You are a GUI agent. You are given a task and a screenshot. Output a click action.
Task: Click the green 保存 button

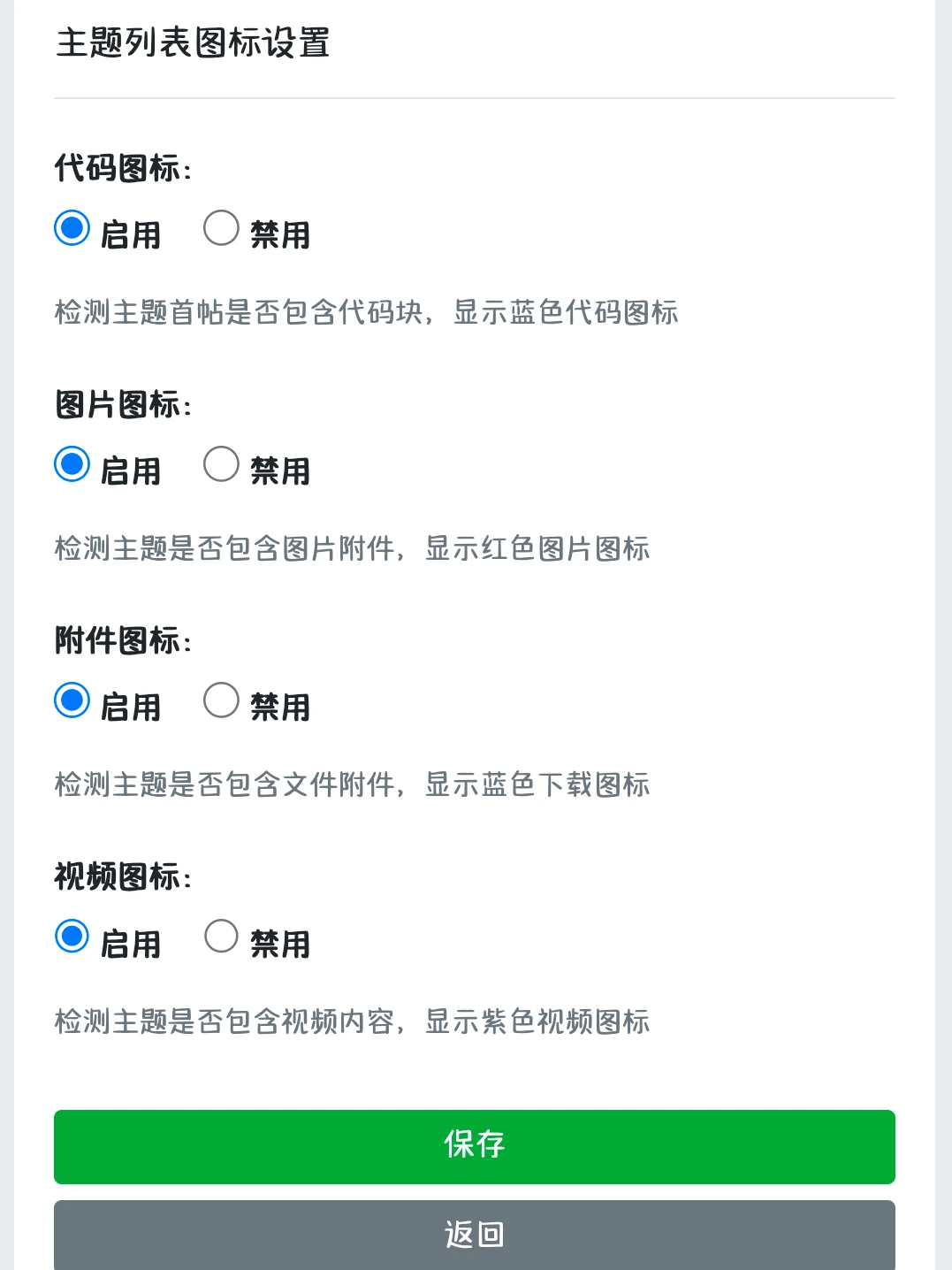[x=475, y=1146]
